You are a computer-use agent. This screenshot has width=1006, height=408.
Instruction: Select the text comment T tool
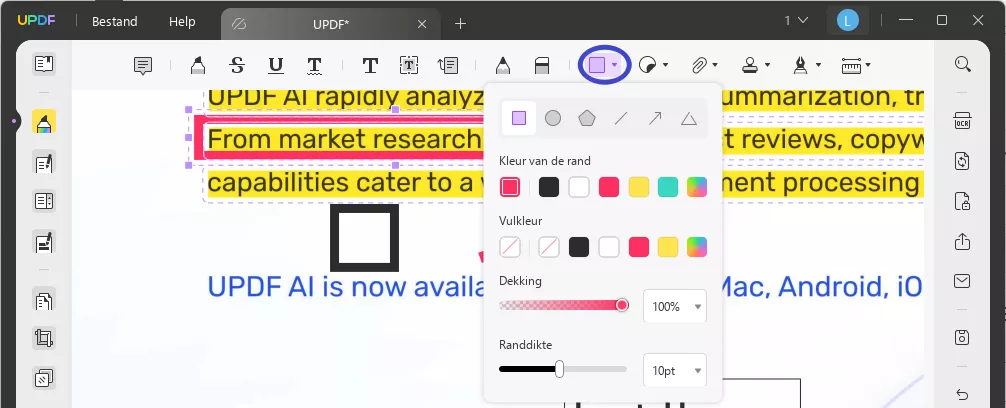(x=370, y=65)
